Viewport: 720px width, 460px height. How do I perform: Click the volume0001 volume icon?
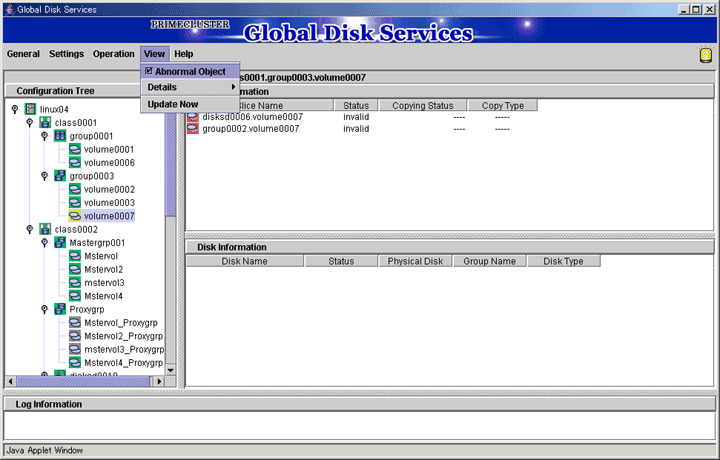(x=74, y=149)
